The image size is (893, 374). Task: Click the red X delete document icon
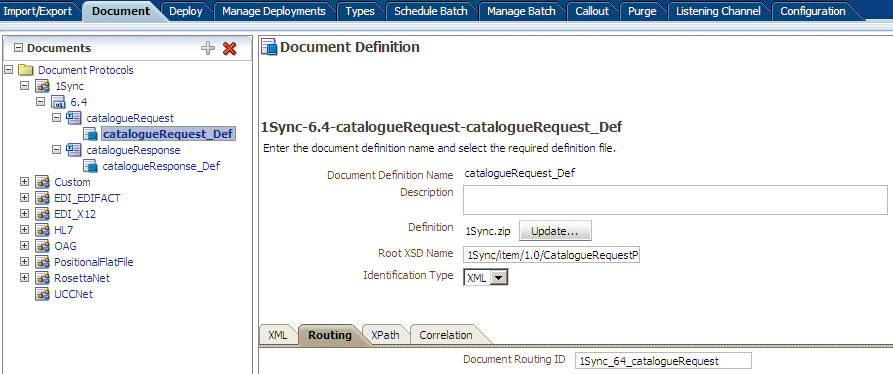230,48
